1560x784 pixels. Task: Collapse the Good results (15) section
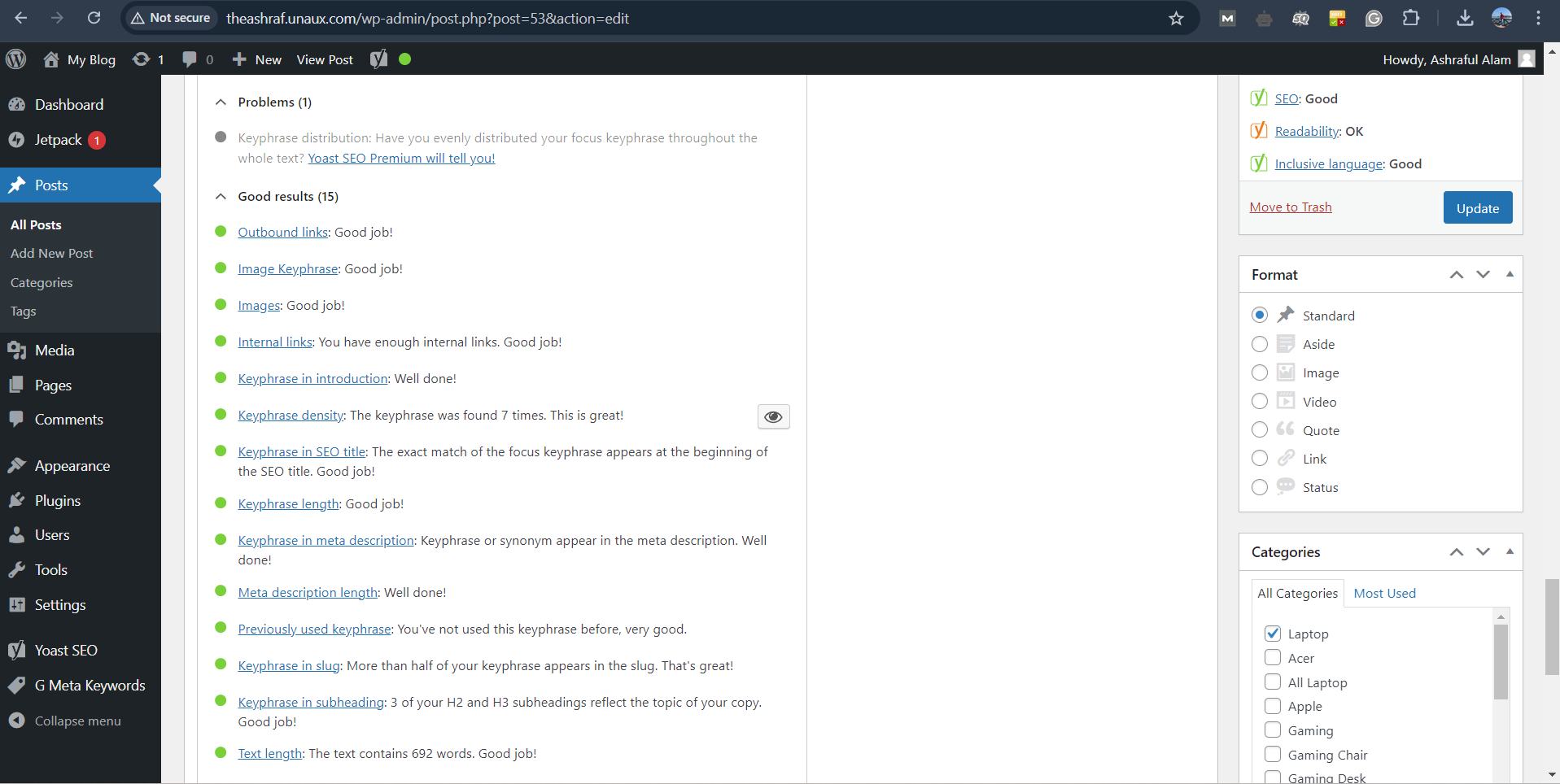click(221, 196)
